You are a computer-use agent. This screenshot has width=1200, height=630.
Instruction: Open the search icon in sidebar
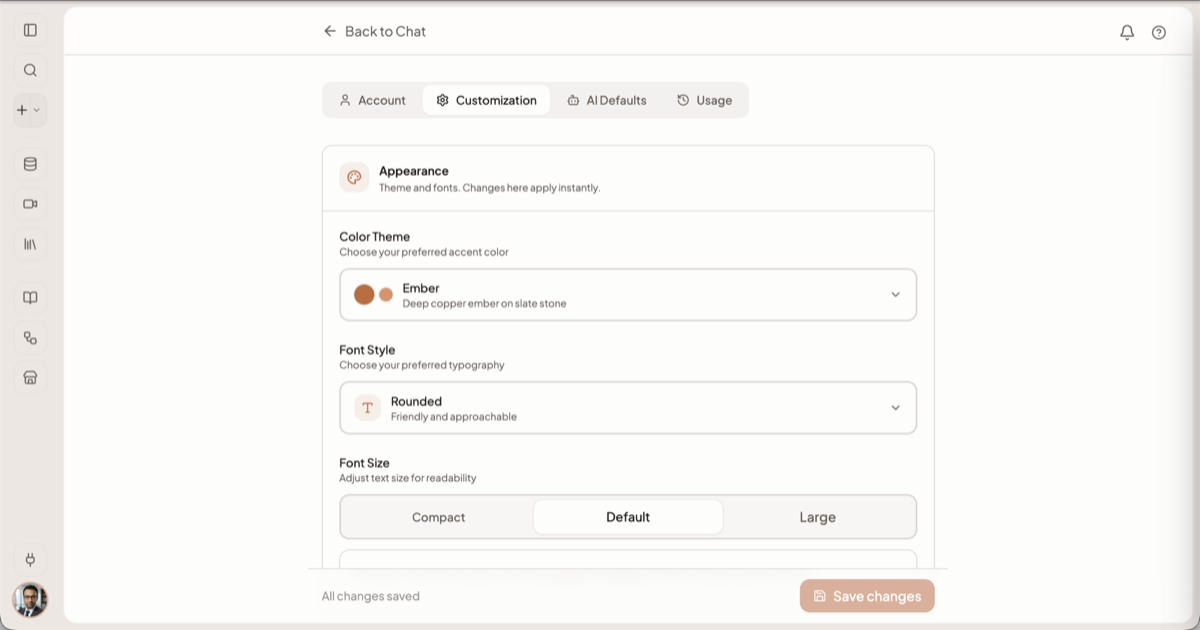point(30,70)
